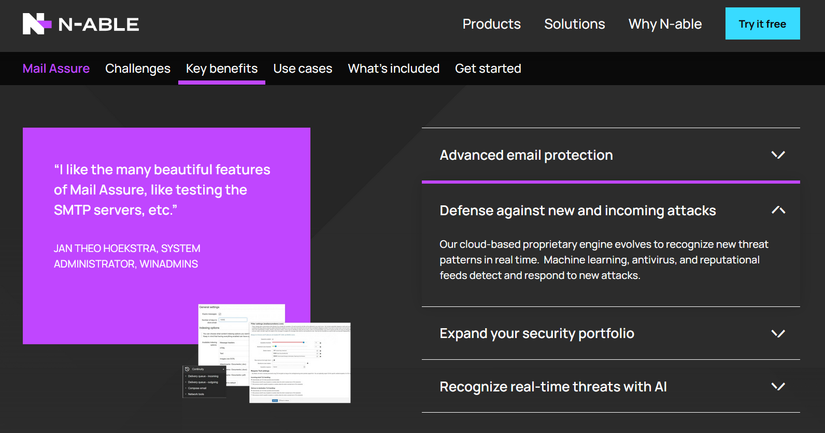The image size is (825, 433).
Task: Click Recognize real-time threats with AI heading
Action: click(553, 387)
